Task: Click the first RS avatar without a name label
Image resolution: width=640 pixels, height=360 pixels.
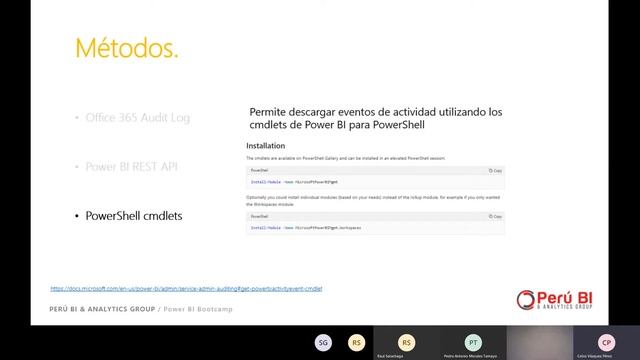Action: point(356,342)
